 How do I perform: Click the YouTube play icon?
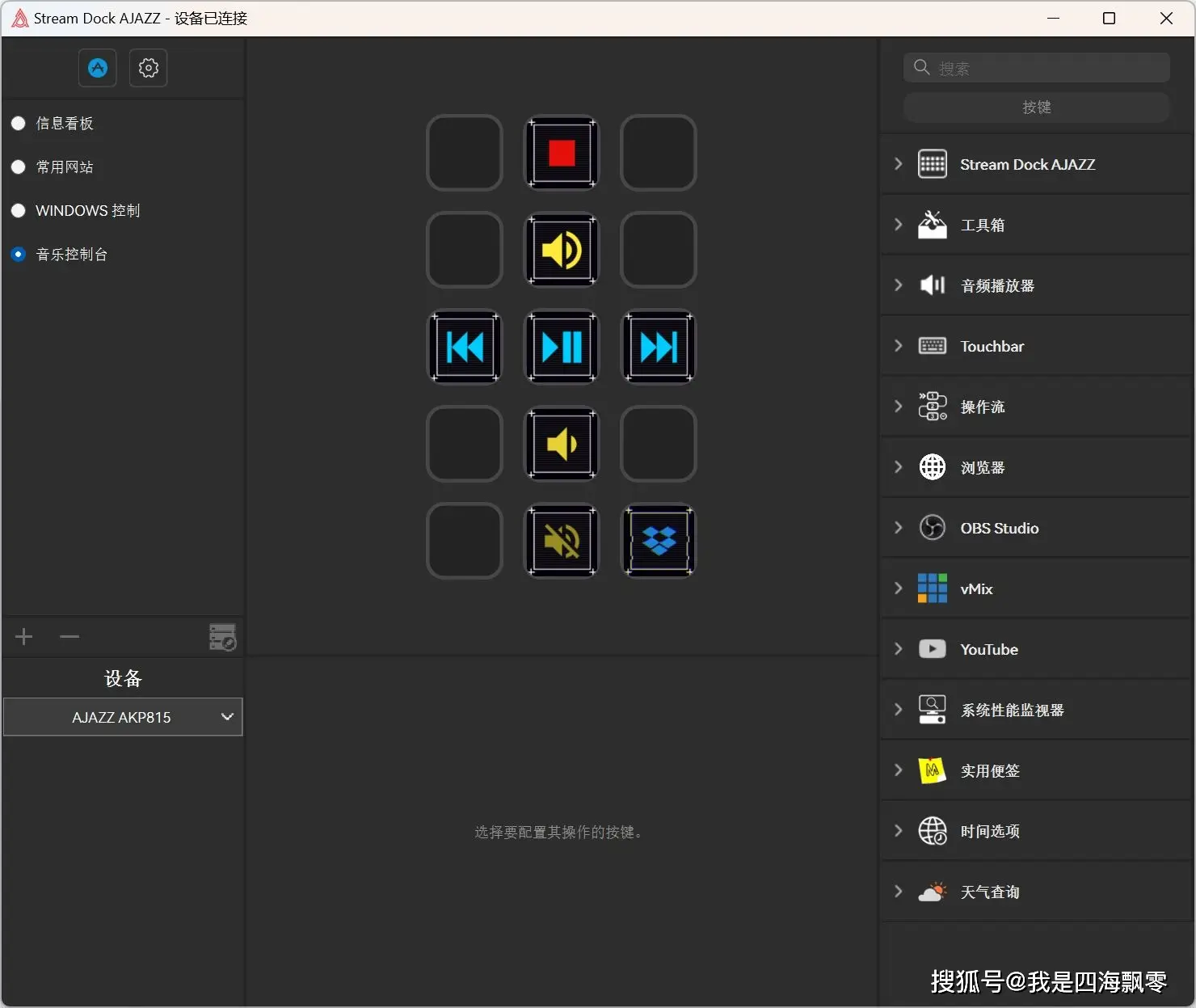pos(933,649)
